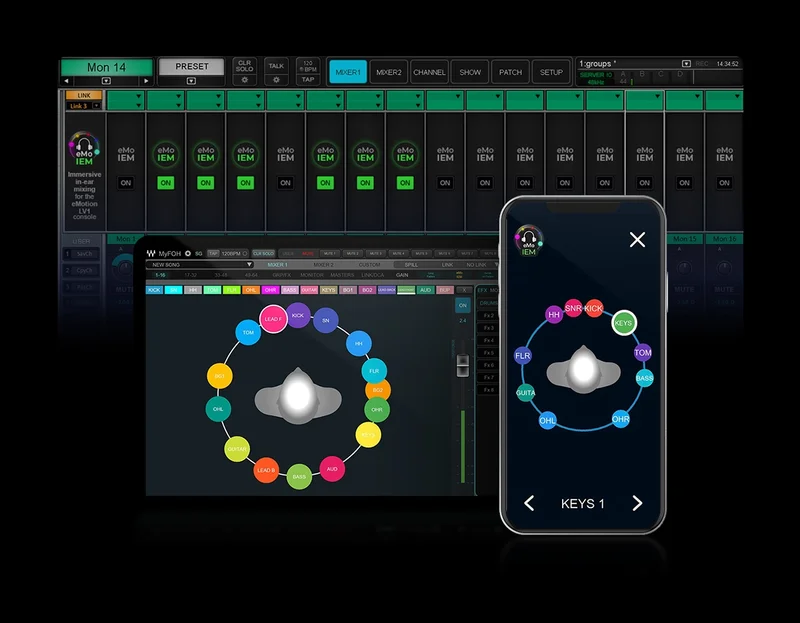Open the SHOW tab
This screenshot has height=623, width=800.
470,72
